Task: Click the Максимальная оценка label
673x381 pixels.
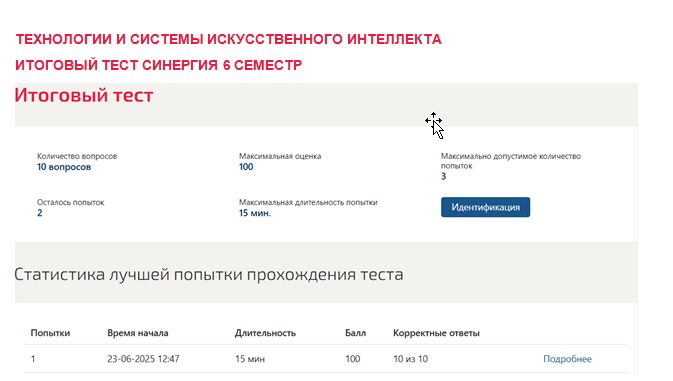Action: click(280, 156)
